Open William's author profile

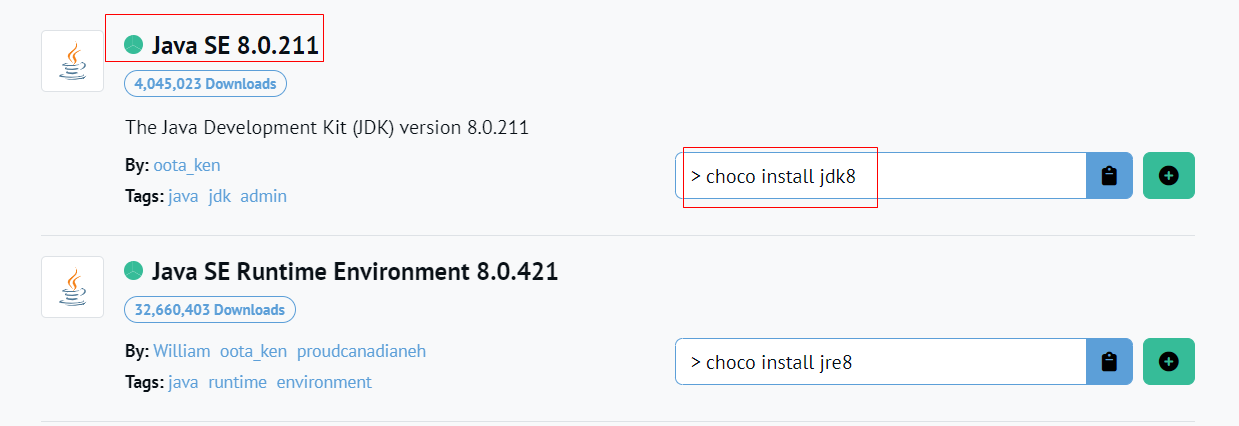[182, 351]
